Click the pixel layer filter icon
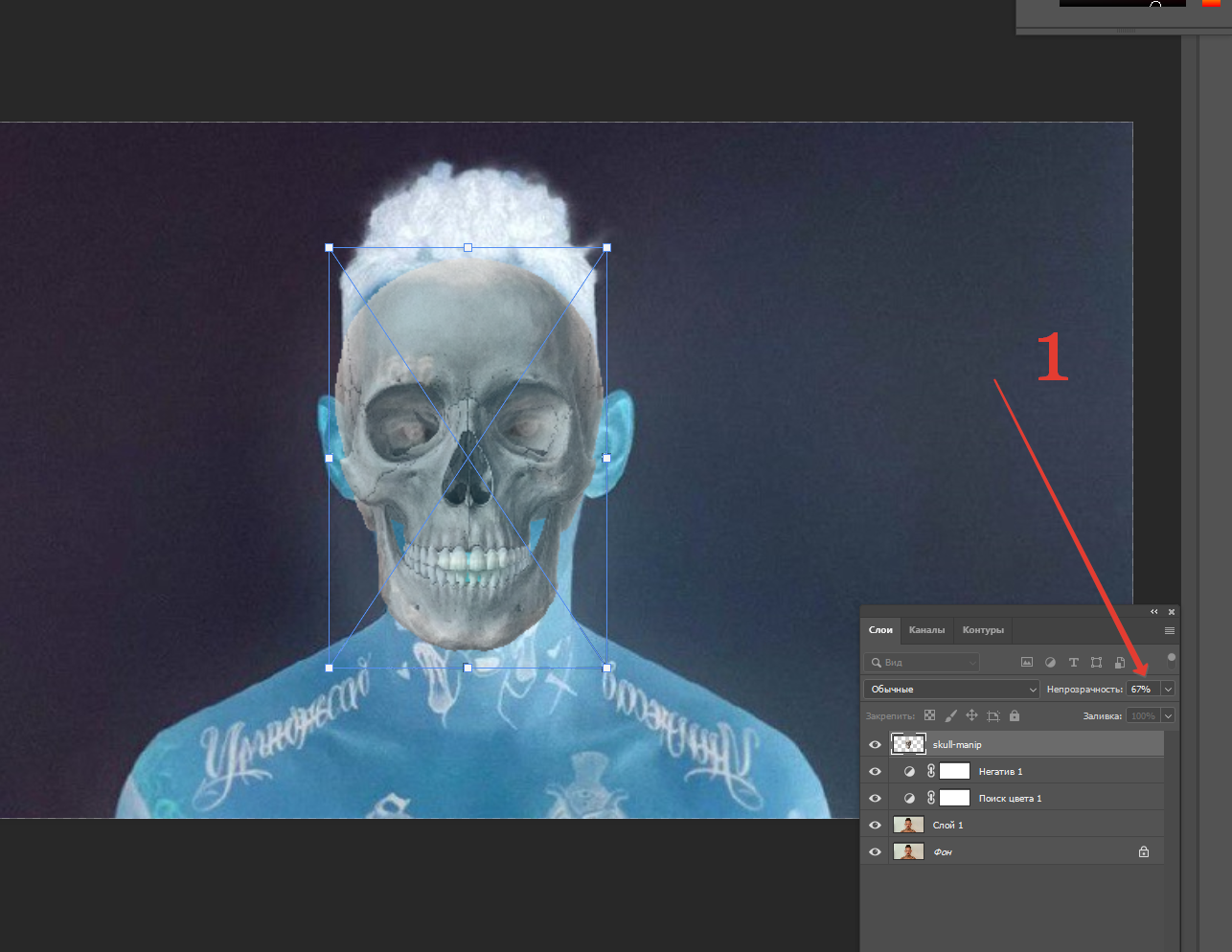Viewport: 1232px width, 952px height. coord(1027,662)
